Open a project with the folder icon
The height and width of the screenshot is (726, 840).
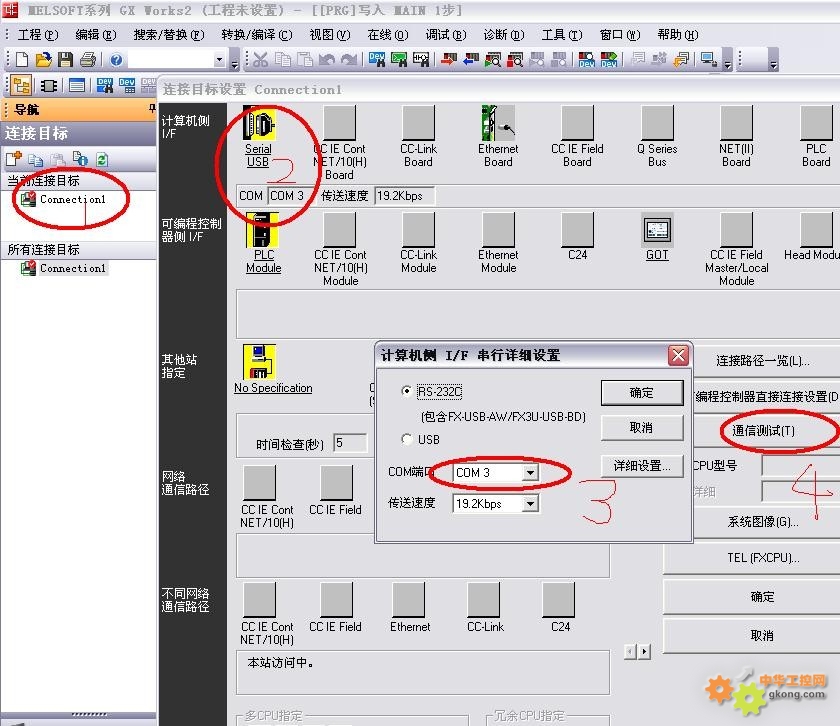43,59
